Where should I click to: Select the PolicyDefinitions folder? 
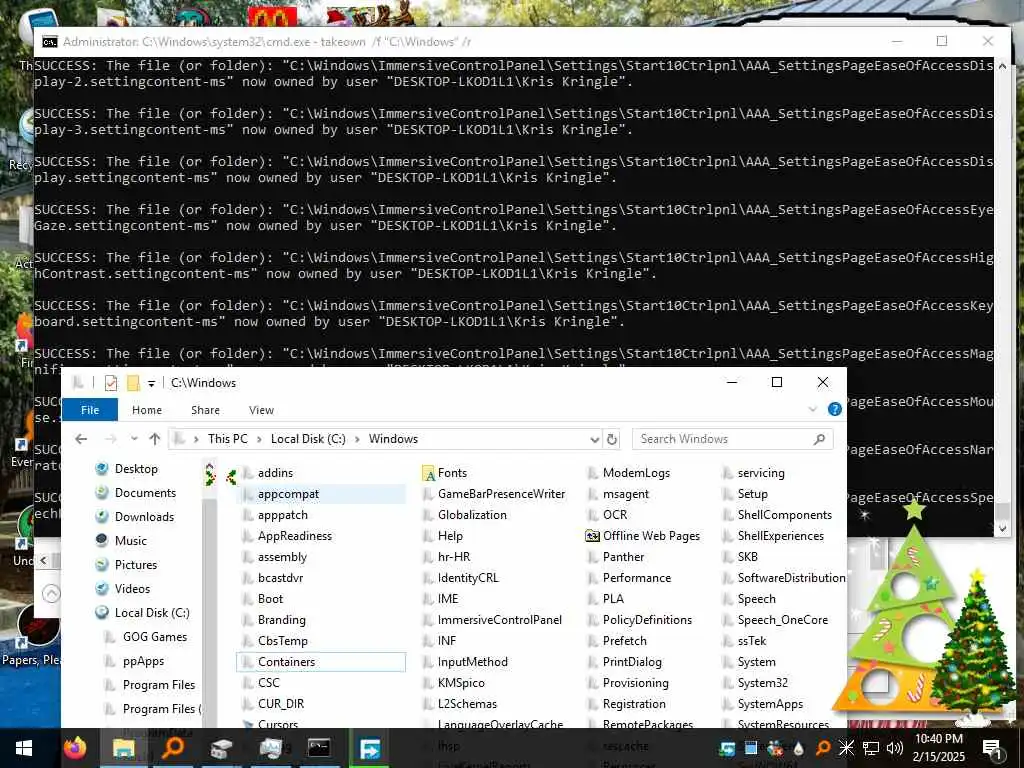pyautogui.click(x=647, y=620)
